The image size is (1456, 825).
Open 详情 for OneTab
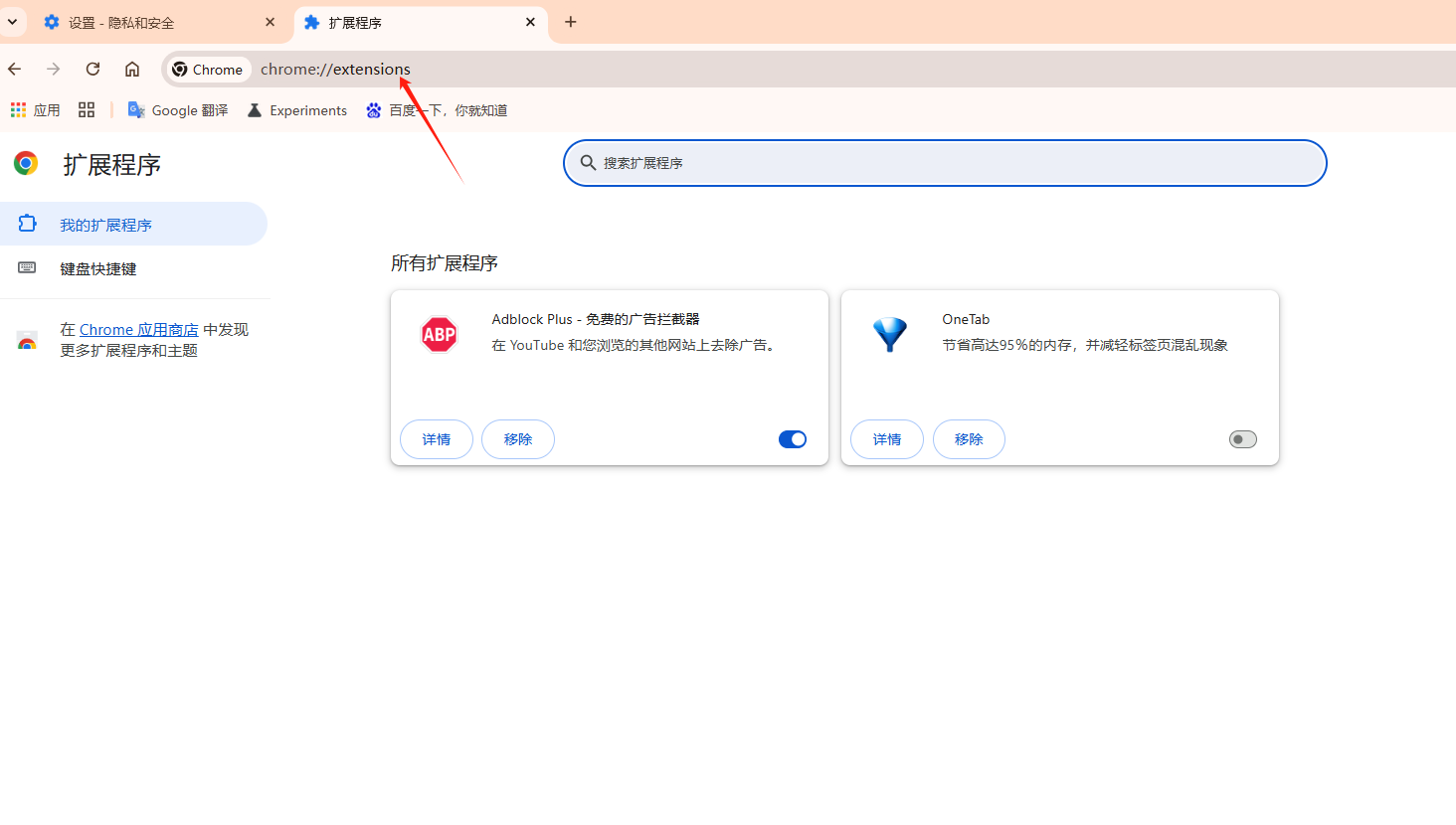887,439
